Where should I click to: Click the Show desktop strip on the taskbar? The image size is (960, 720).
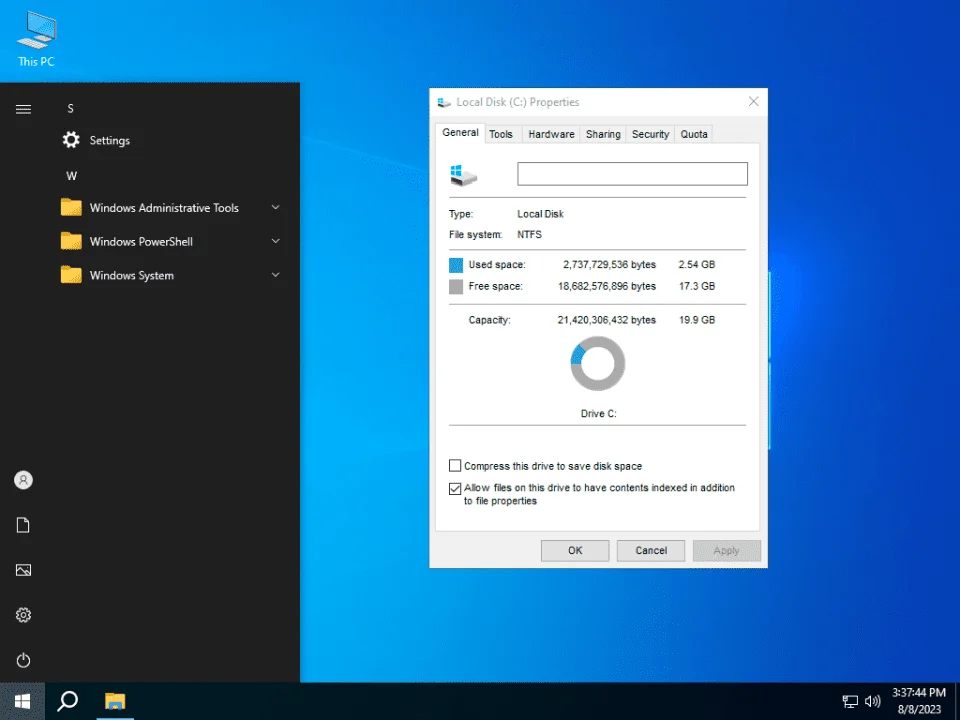pyautogui.click(x=957, y=701)
